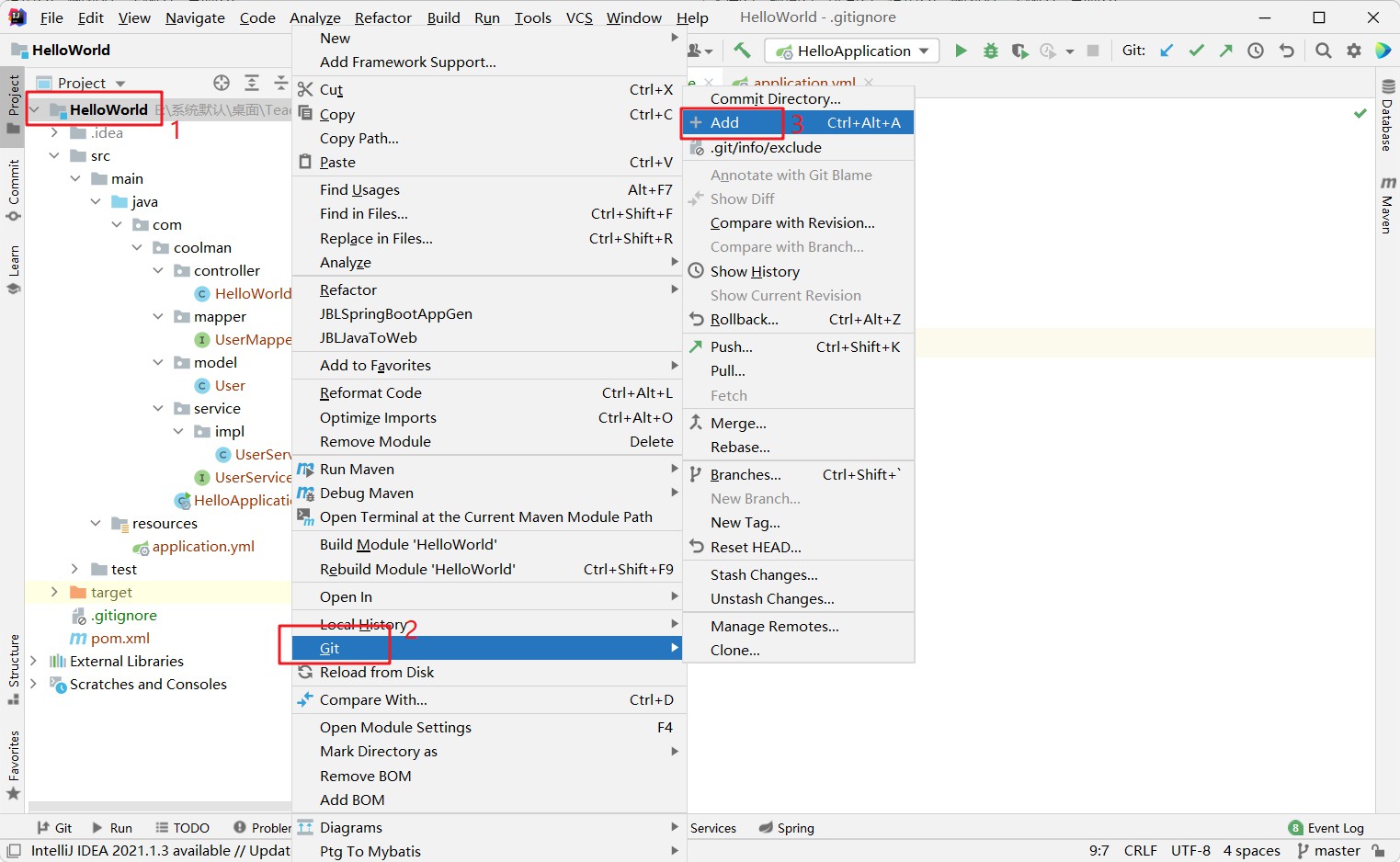
Task: Open the Favorites tool window
Action: pos(14,765)
